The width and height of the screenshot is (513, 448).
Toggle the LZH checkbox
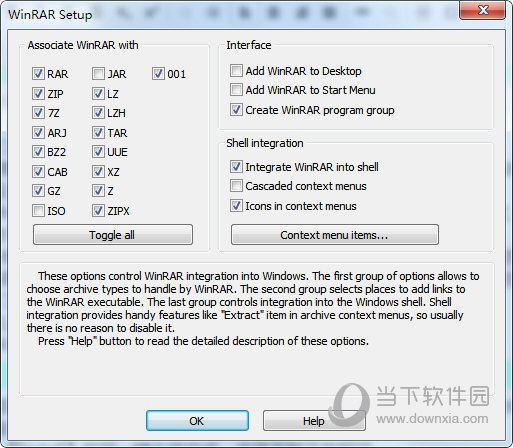(98, 113)
